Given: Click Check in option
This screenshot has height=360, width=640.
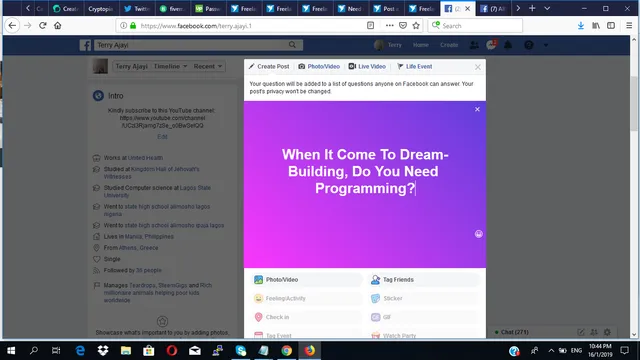Looking at the screenshot, I should pyautogui.click(x=306, y=317).
